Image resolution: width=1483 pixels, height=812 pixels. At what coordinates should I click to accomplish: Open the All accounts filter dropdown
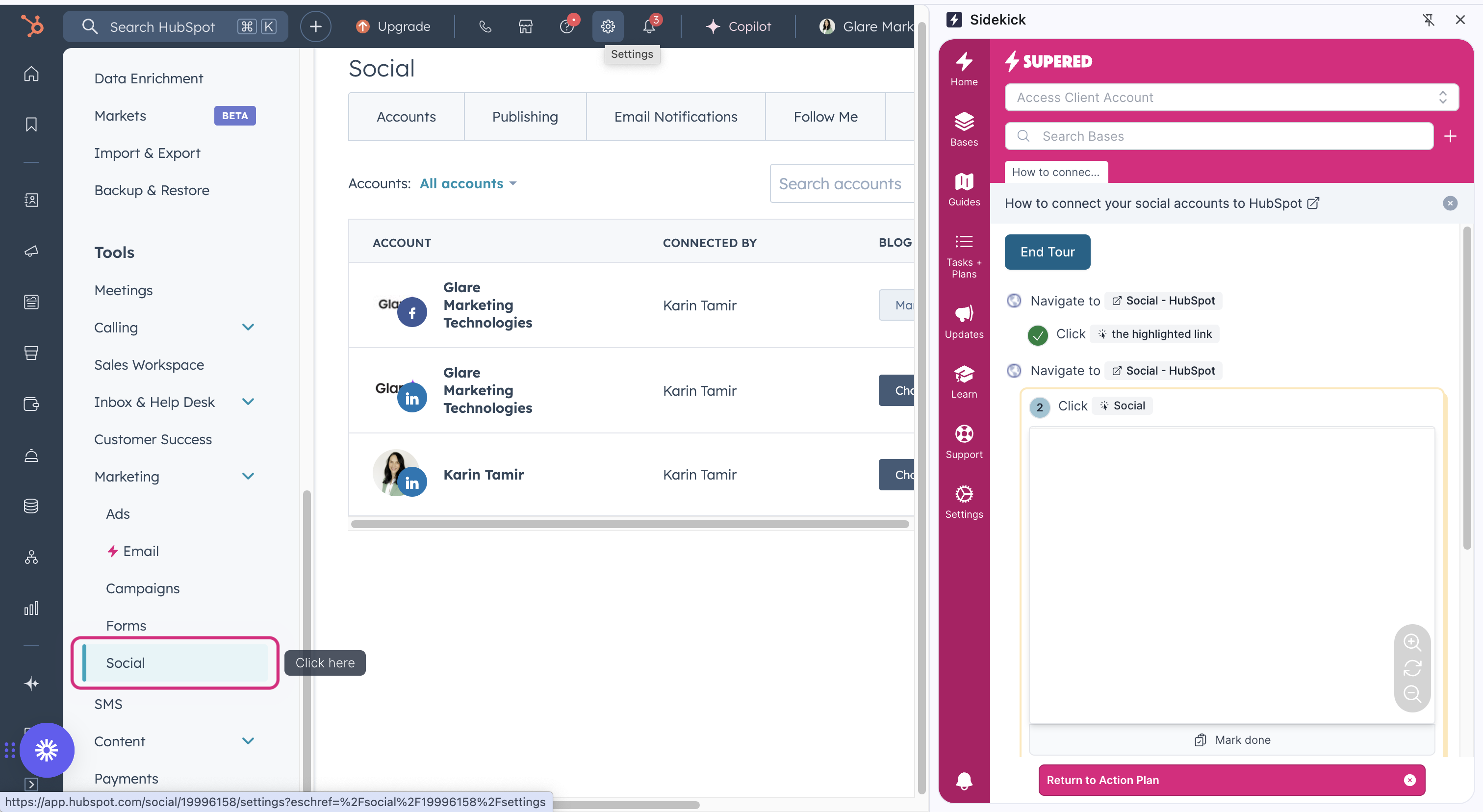pyautogui.click(x=468, y=183)
